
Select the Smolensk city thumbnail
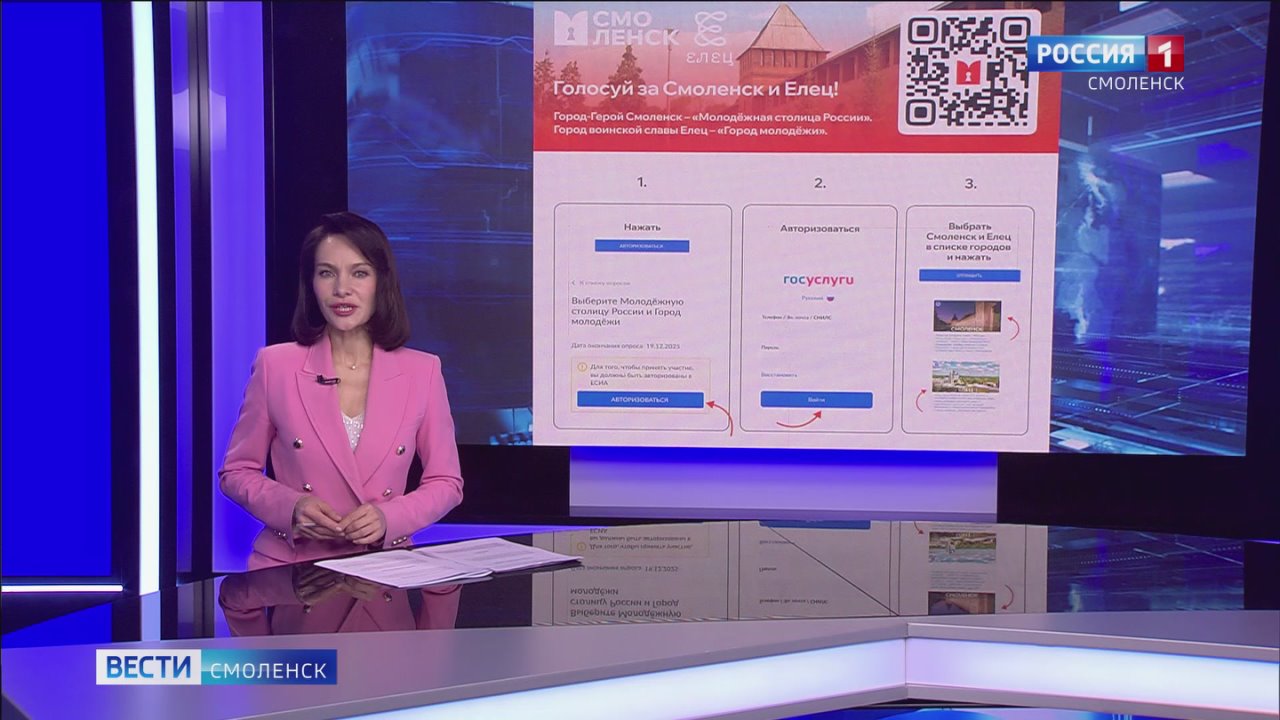click(x=966, y=317)
